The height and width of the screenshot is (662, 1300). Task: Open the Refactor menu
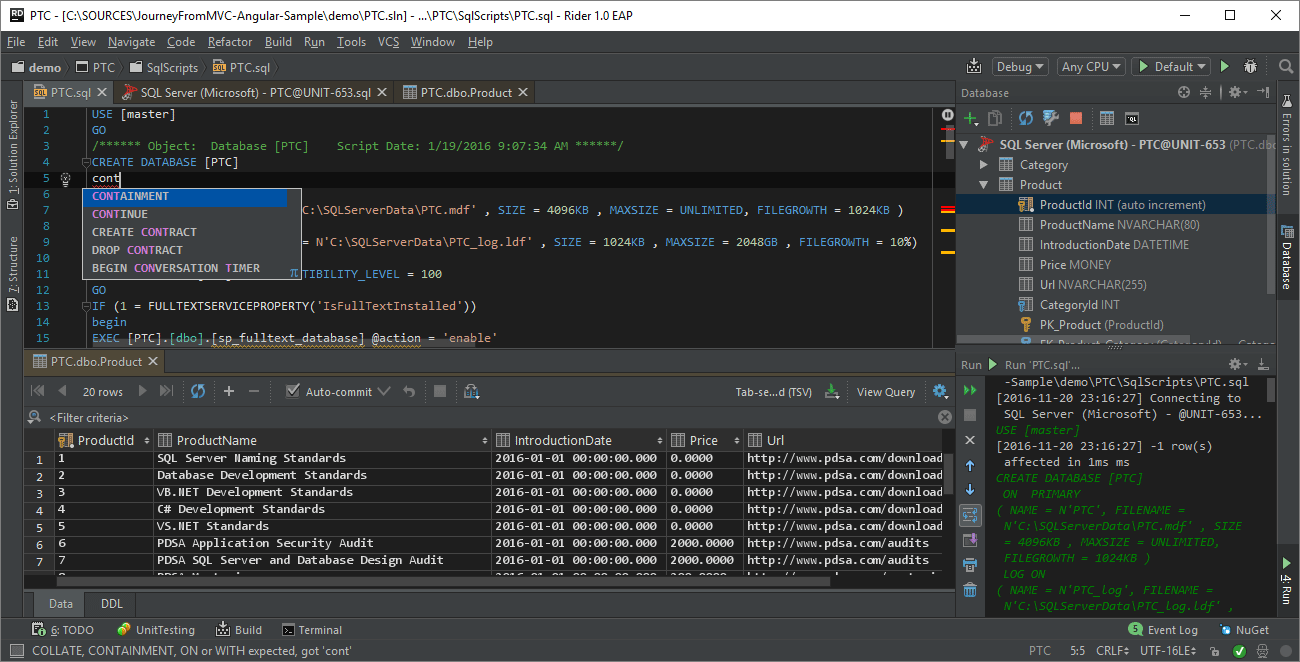(230, 42)
